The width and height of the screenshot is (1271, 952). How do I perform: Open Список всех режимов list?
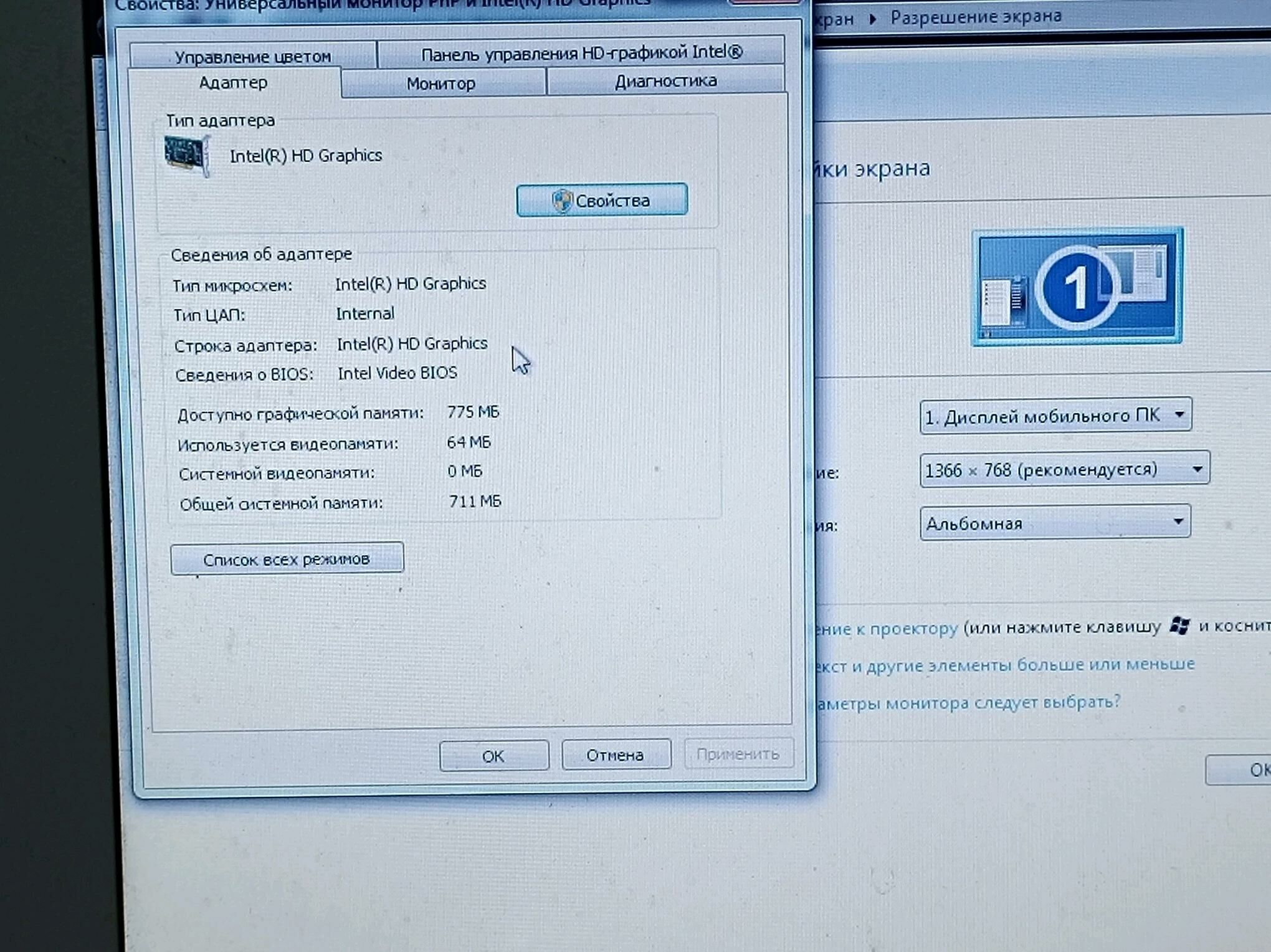click(x=287, y=559)
